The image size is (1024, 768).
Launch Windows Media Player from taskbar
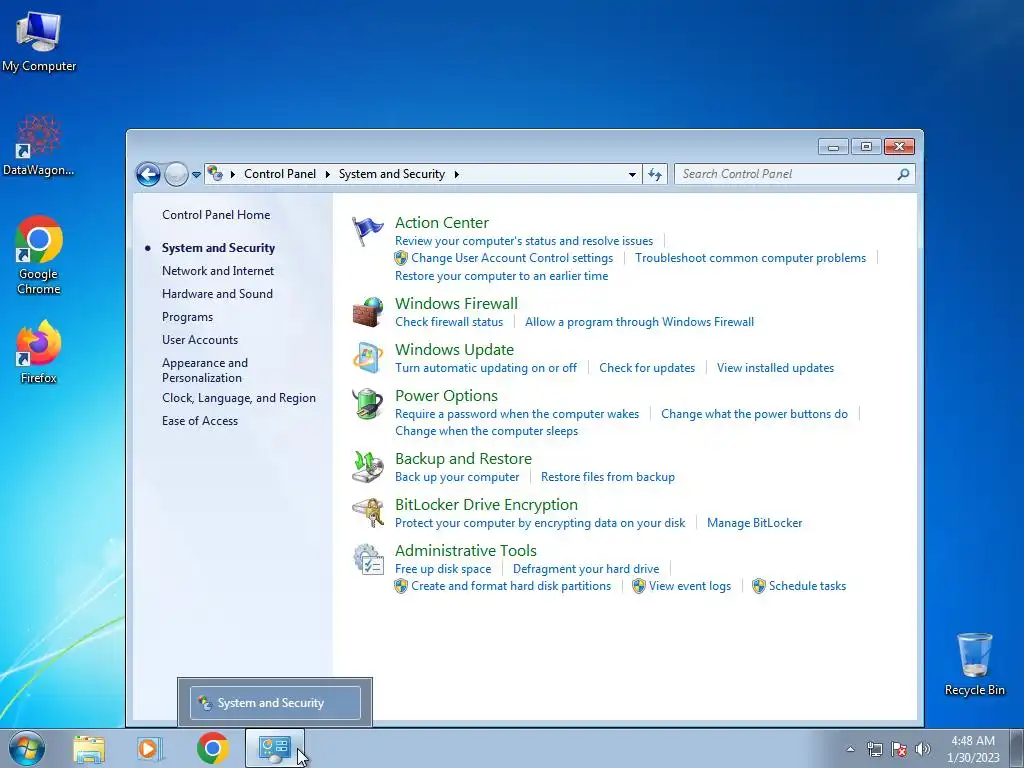pos(149,749)
